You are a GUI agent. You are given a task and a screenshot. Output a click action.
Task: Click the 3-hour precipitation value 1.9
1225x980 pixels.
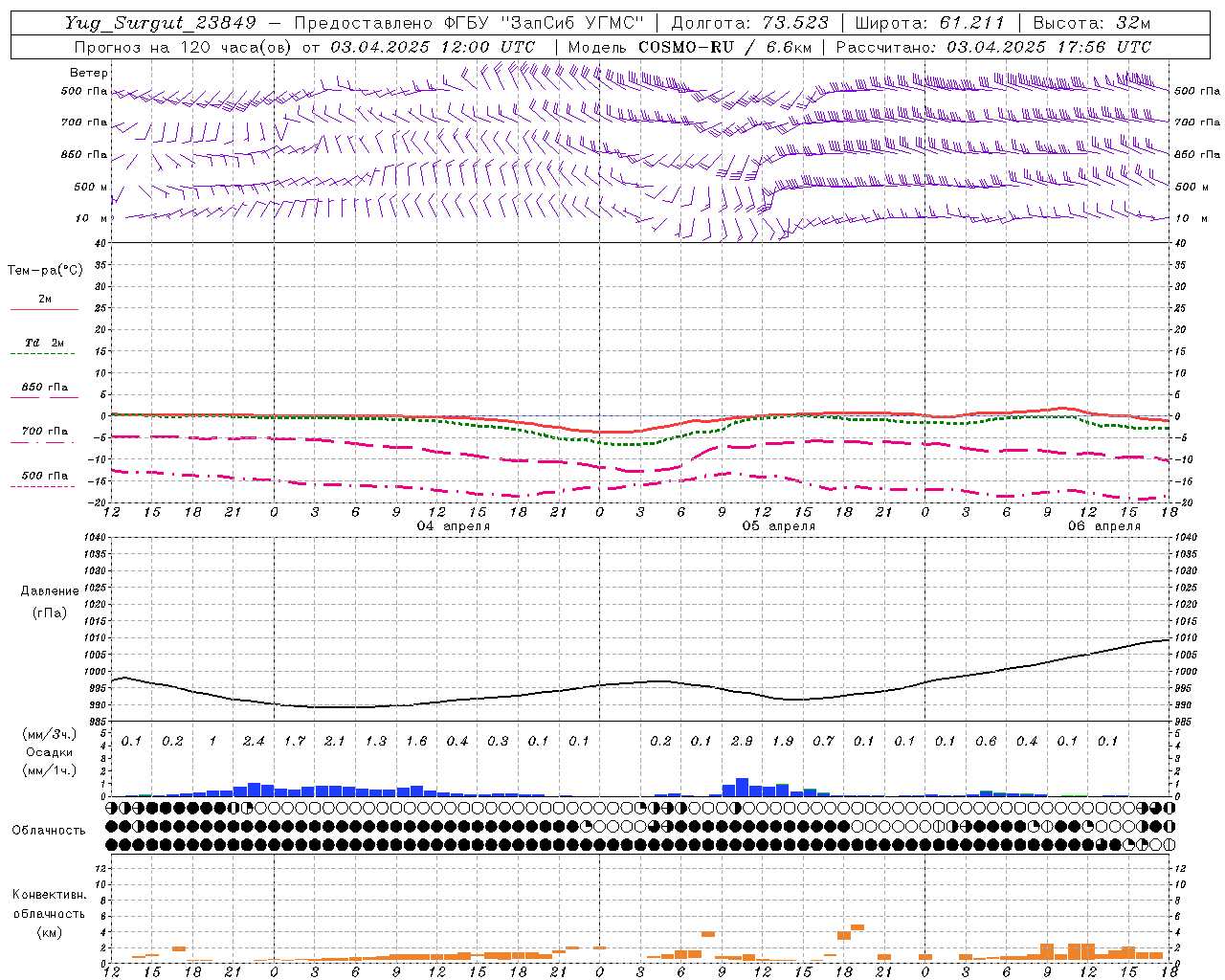(x=783, y=741)
